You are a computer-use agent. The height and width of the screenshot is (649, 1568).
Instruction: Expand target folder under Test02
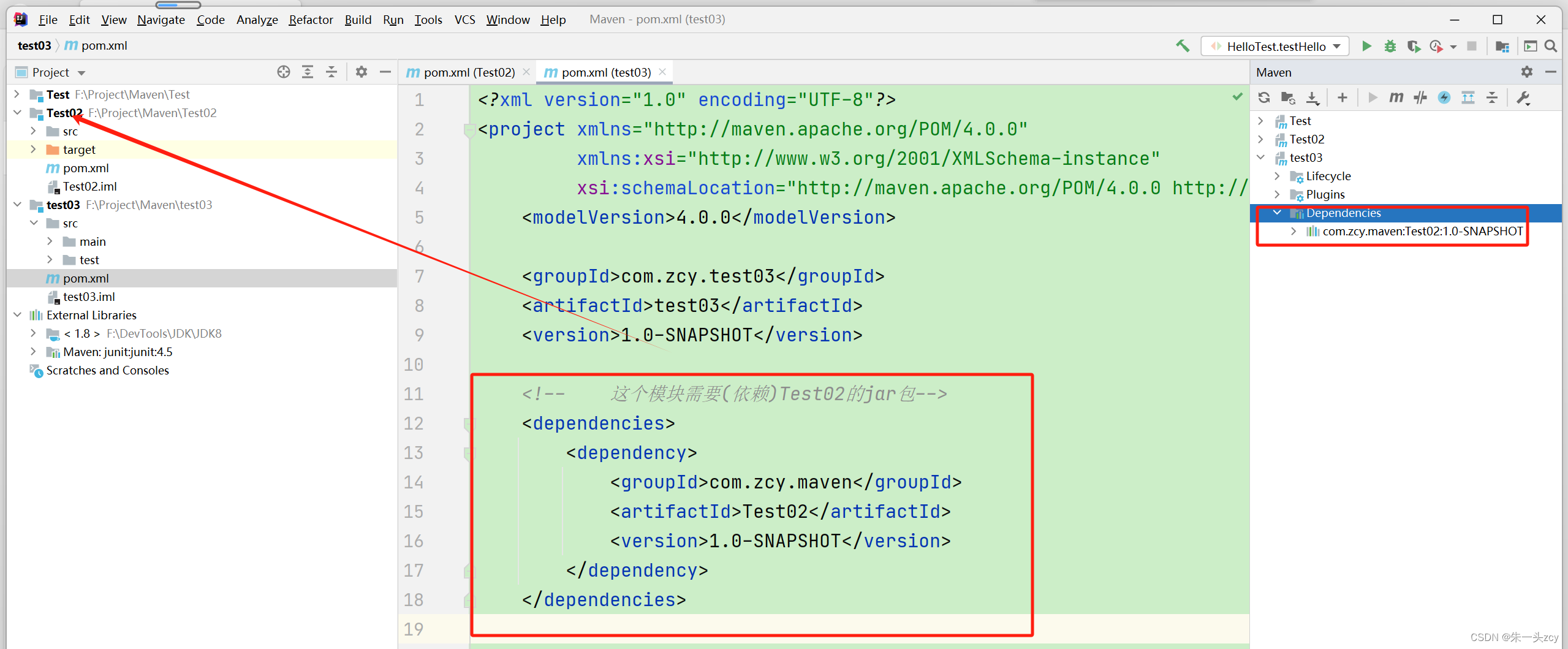point(34,149)
